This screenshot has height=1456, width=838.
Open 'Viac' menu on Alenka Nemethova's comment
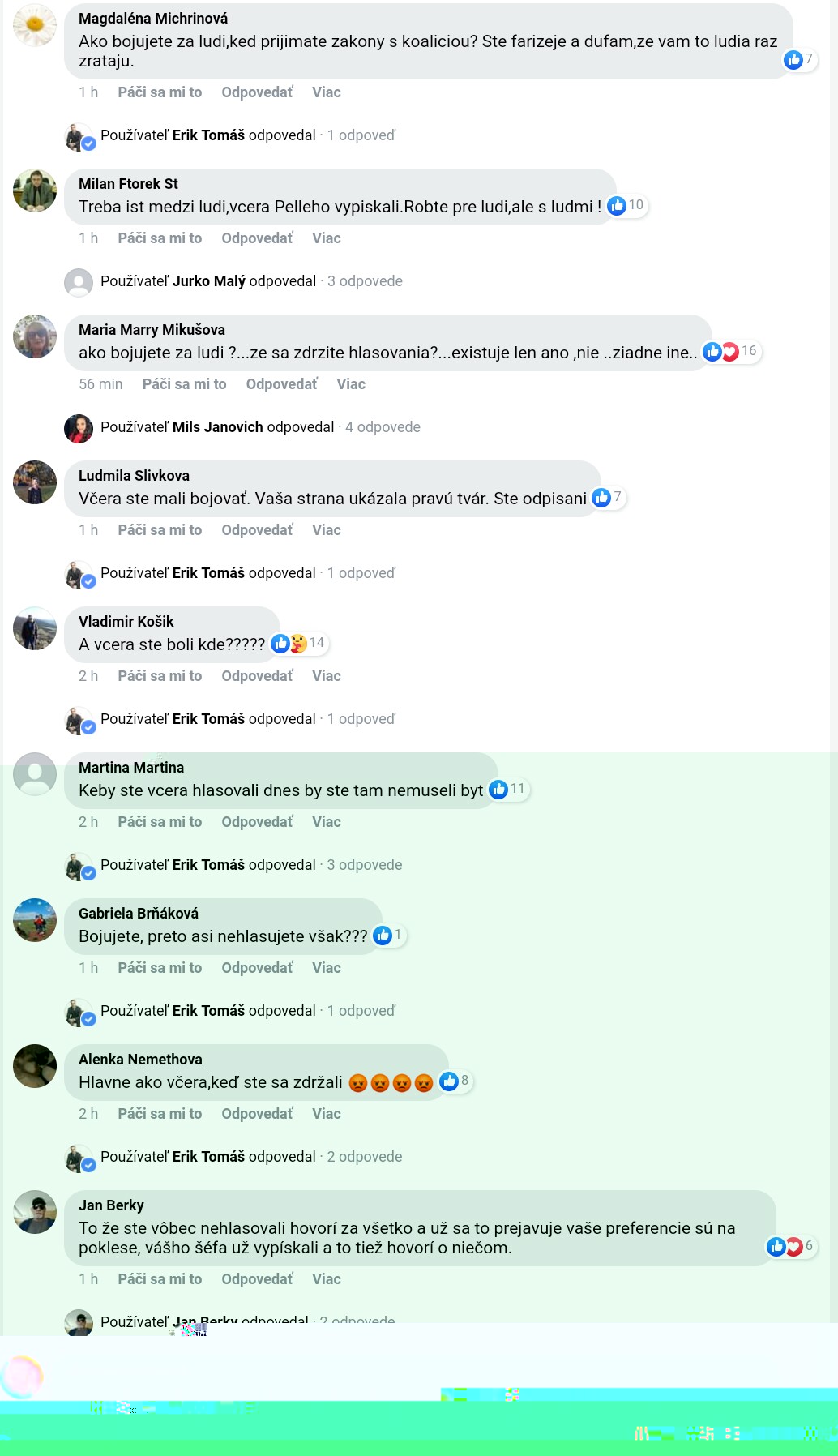pos(327,1114)
